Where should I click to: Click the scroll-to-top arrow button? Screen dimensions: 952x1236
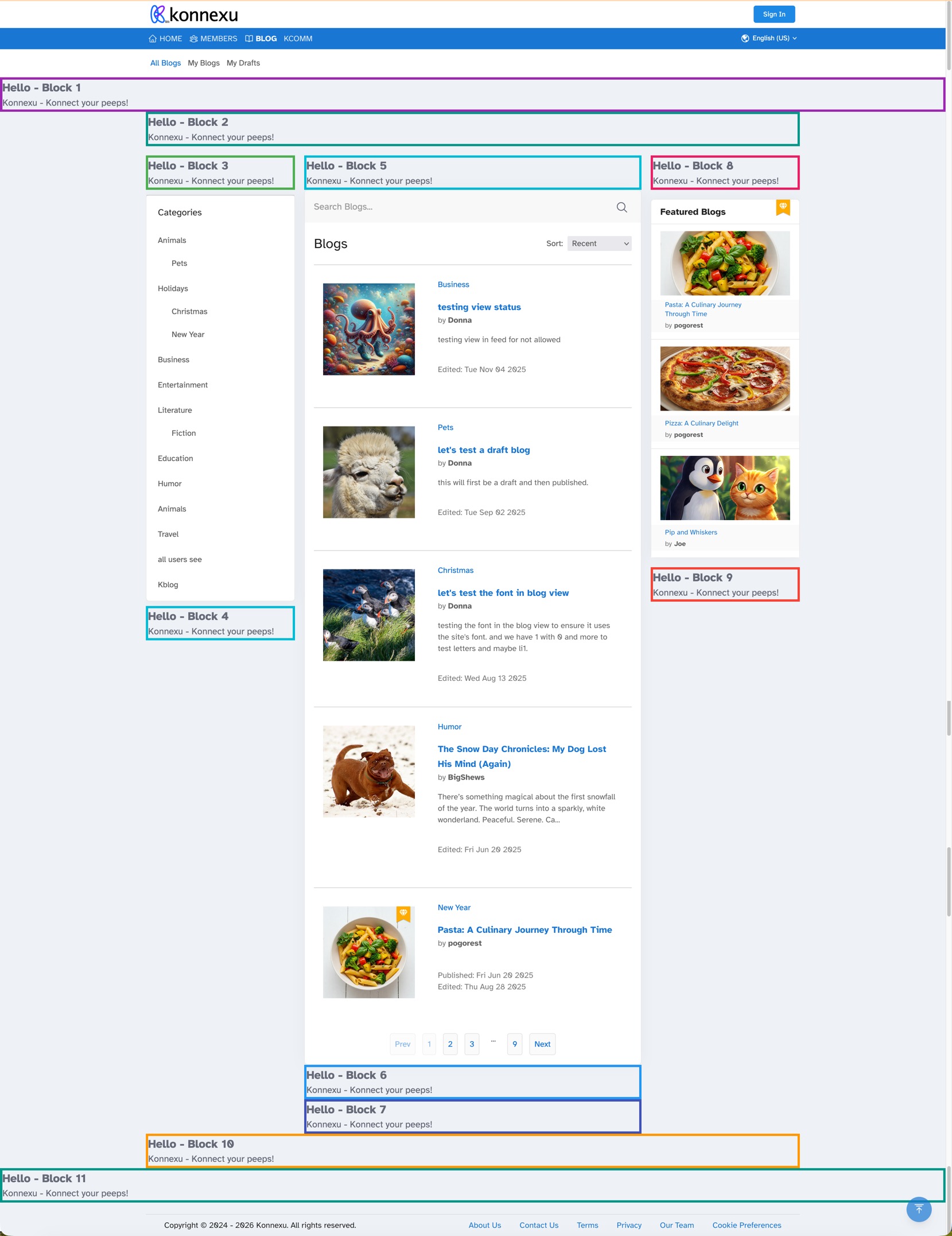pyautogui.click(x=918, y=1209)
